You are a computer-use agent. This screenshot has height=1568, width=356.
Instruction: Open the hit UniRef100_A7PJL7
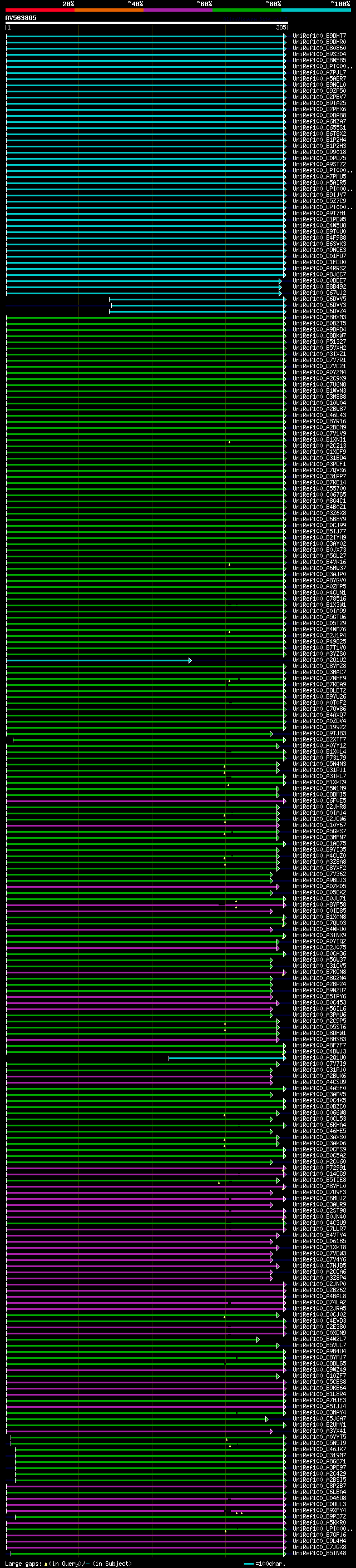click(x=319, y=73)
